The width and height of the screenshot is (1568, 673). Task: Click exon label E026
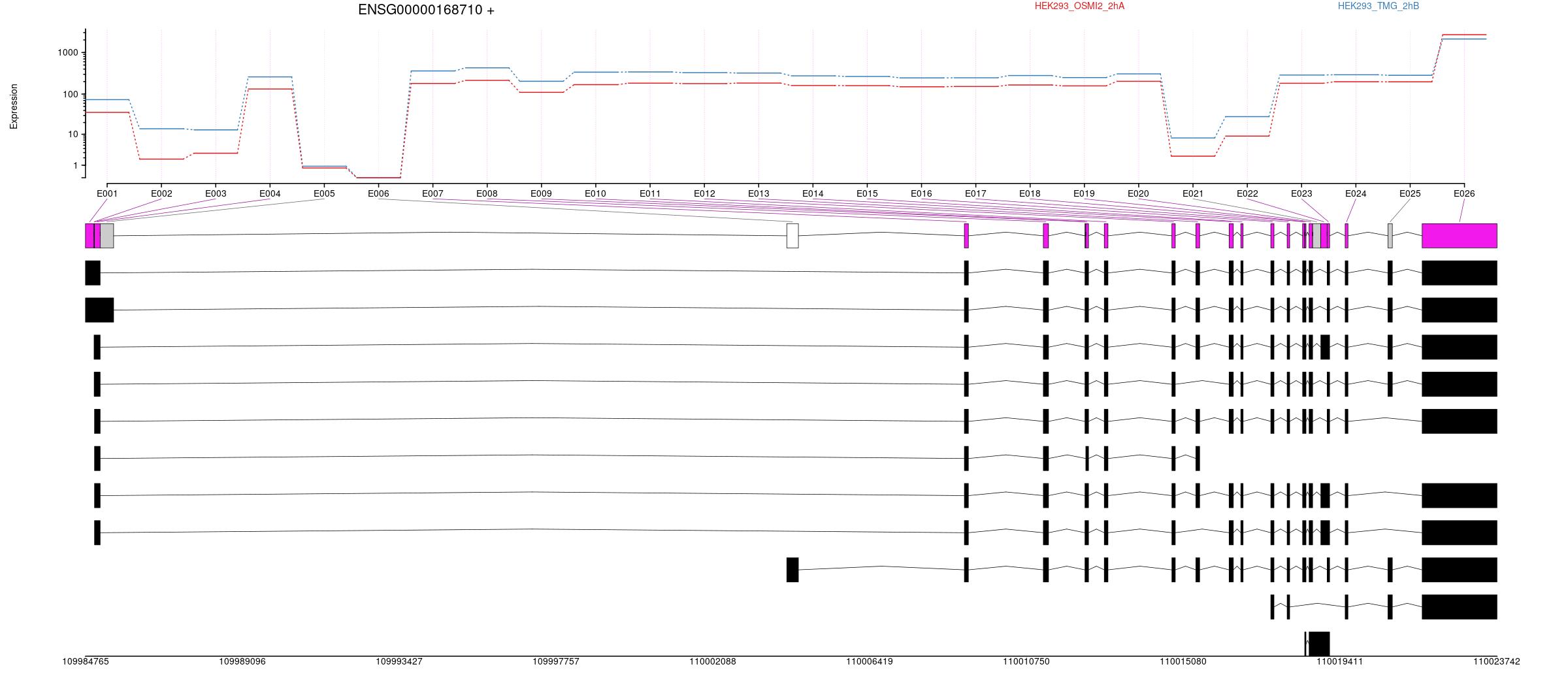(x=1464, y=193)
